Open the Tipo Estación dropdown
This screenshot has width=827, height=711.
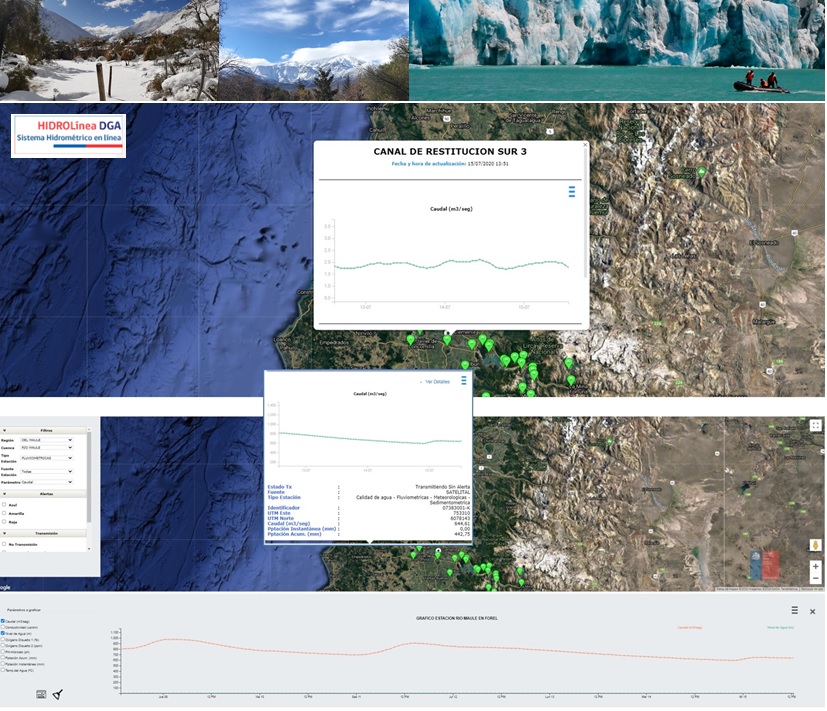[46, 458]
